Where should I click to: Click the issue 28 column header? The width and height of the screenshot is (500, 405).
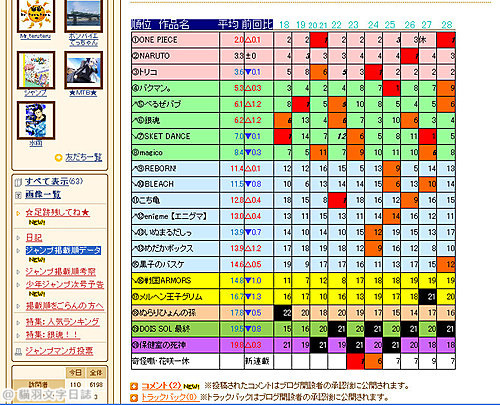(447, 25)
